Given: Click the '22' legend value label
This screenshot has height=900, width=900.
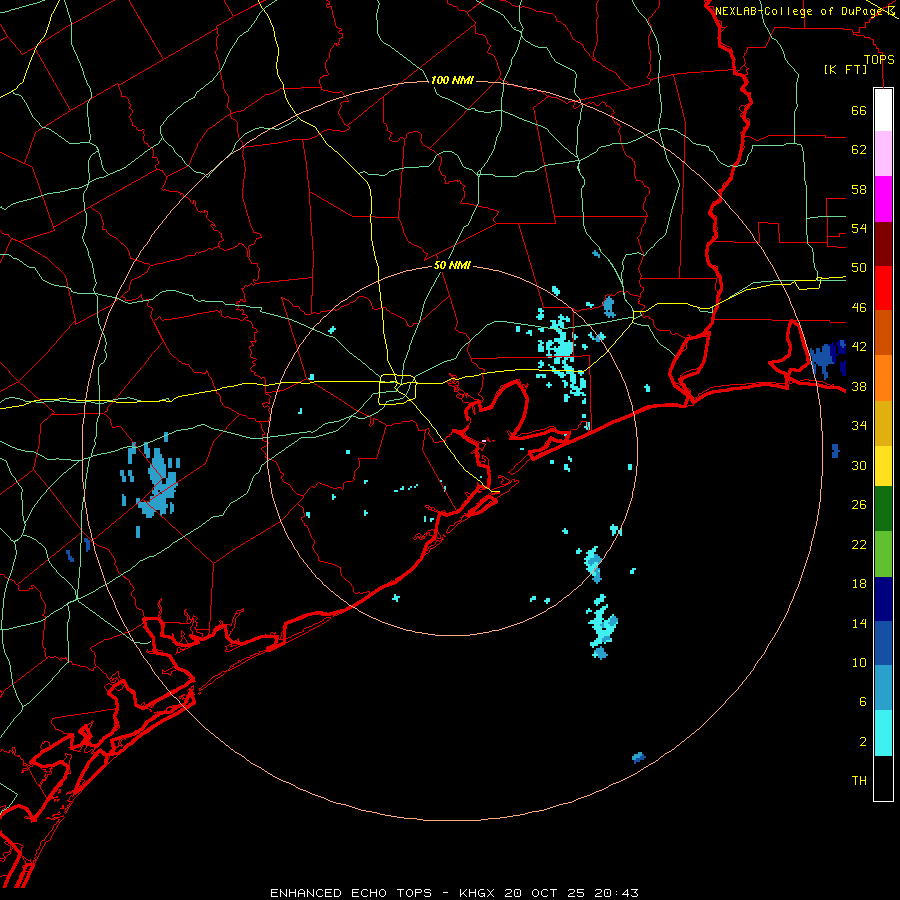Looking at the screenshot, I should coord(859,544).
